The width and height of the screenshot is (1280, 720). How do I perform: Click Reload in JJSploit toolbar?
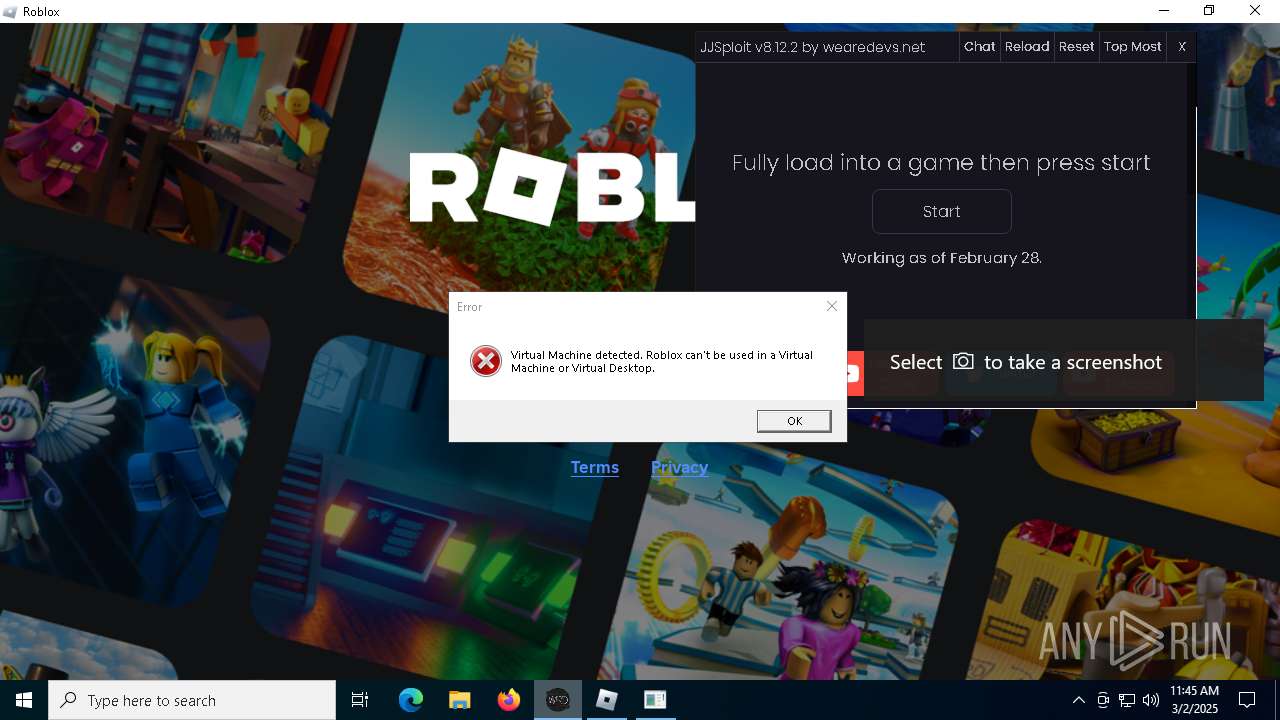coord(1027,47)
